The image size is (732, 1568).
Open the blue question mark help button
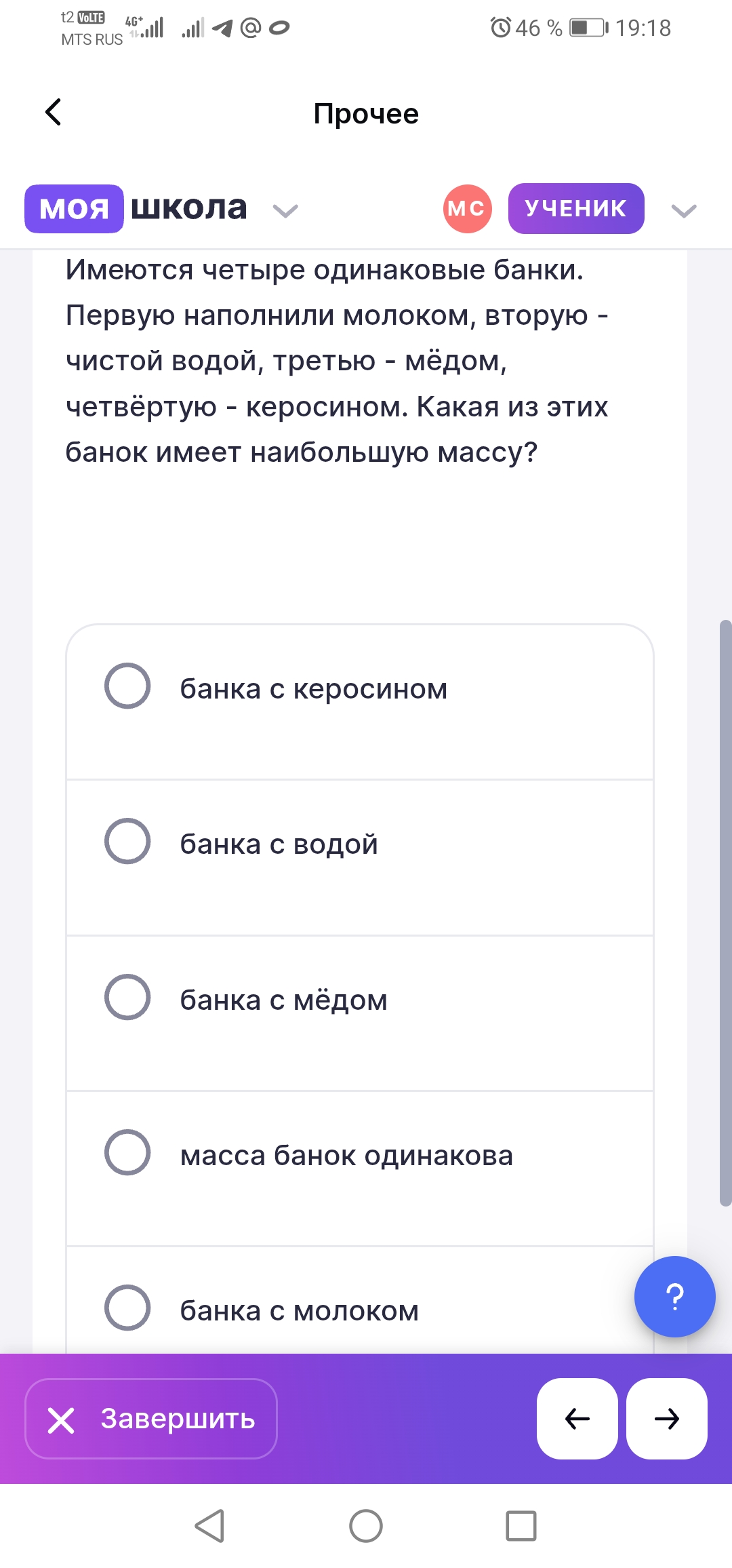point(674,1297)
